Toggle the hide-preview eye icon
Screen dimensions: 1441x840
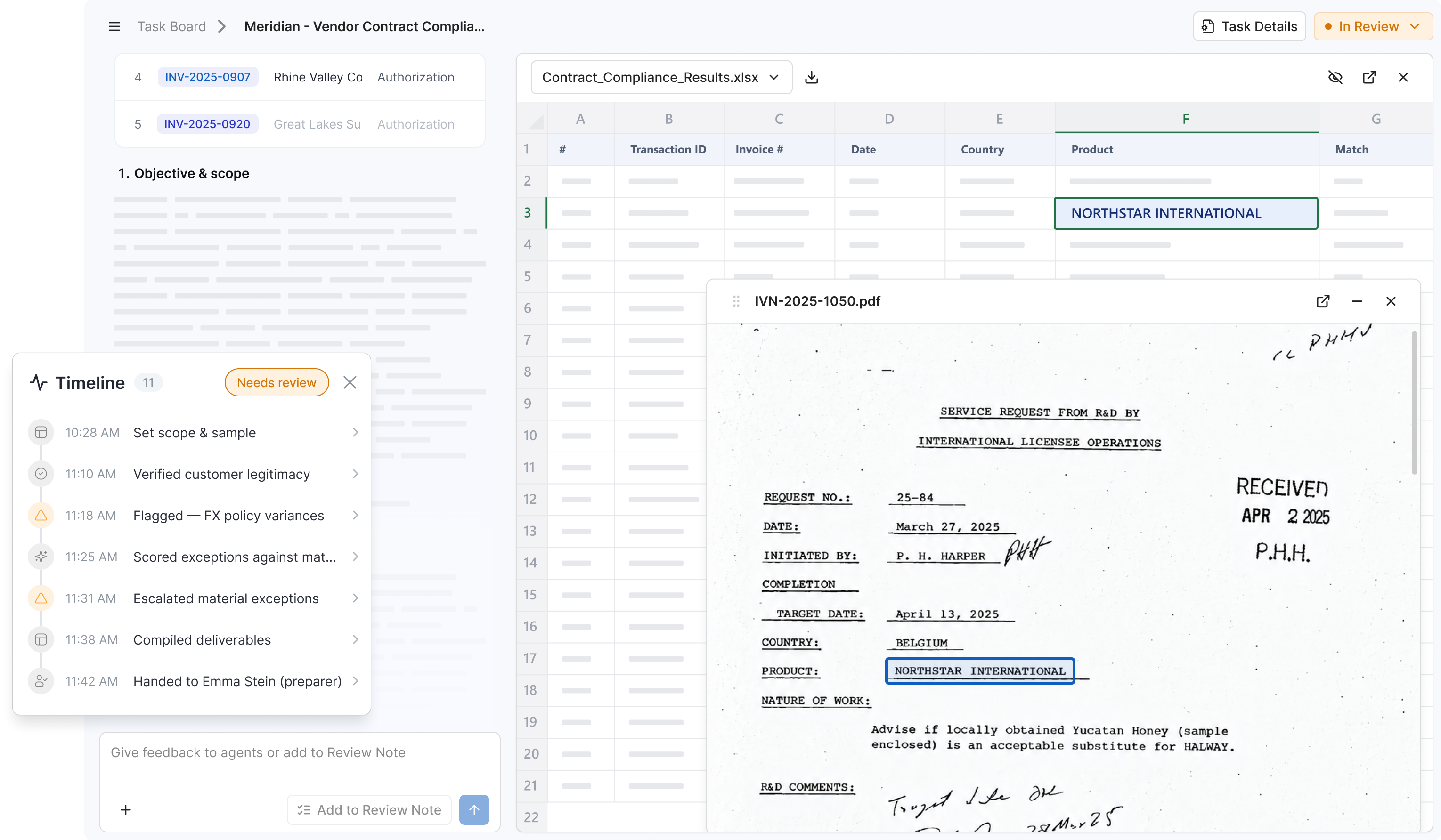point(1335,77)
